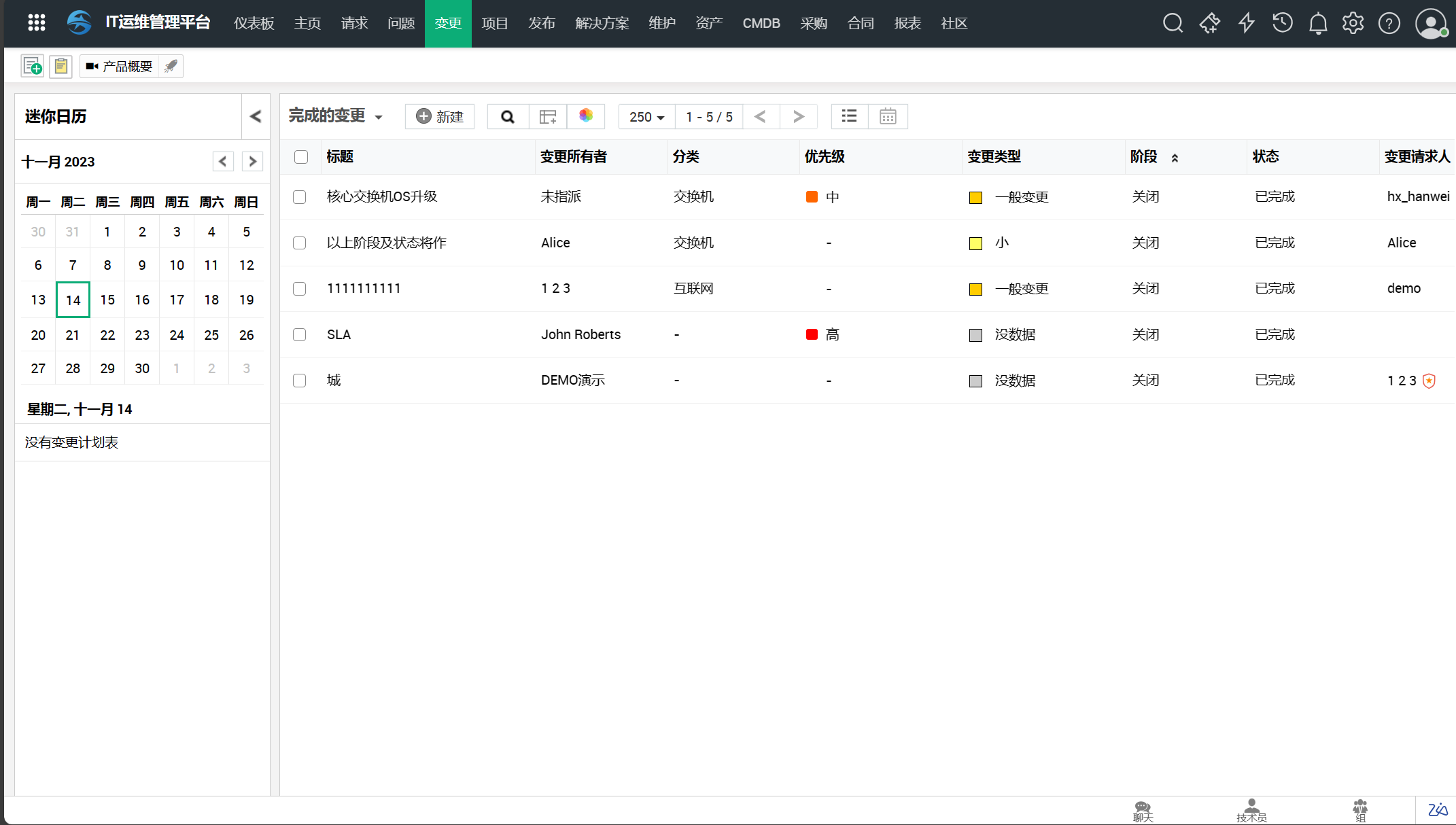Click the 新建 button

(440, 117)
